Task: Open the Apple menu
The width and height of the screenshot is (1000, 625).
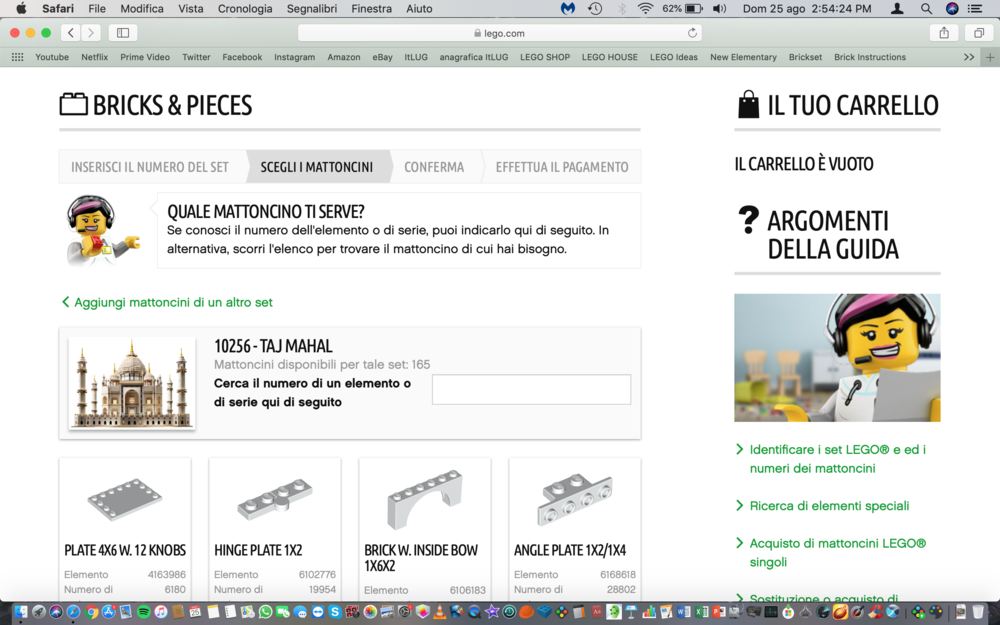Action: pos(20,8)
